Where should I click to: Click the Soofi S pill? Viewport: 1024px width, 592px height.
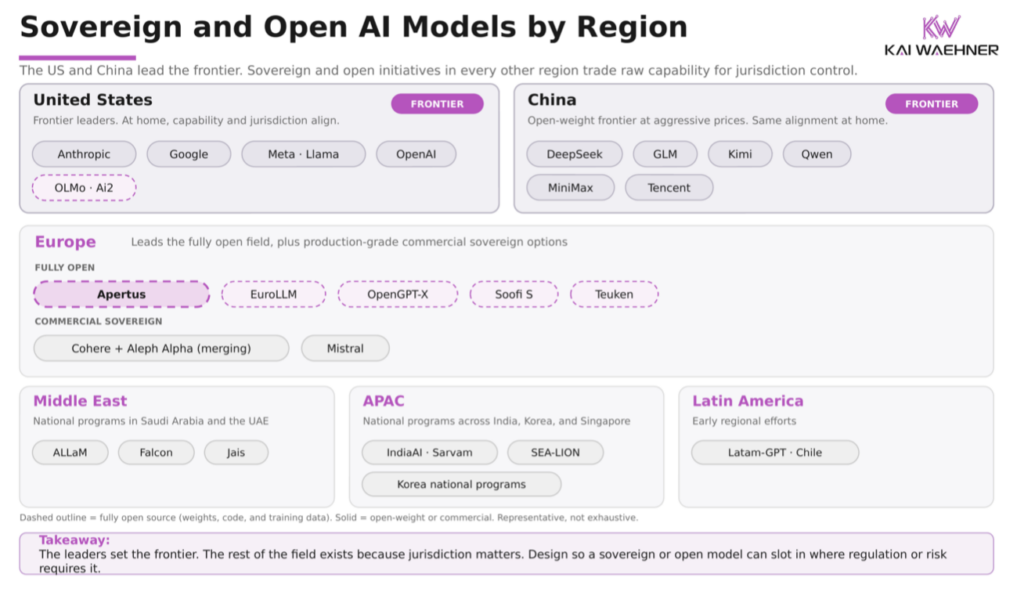pyautogui.click(x=514, y=294)
